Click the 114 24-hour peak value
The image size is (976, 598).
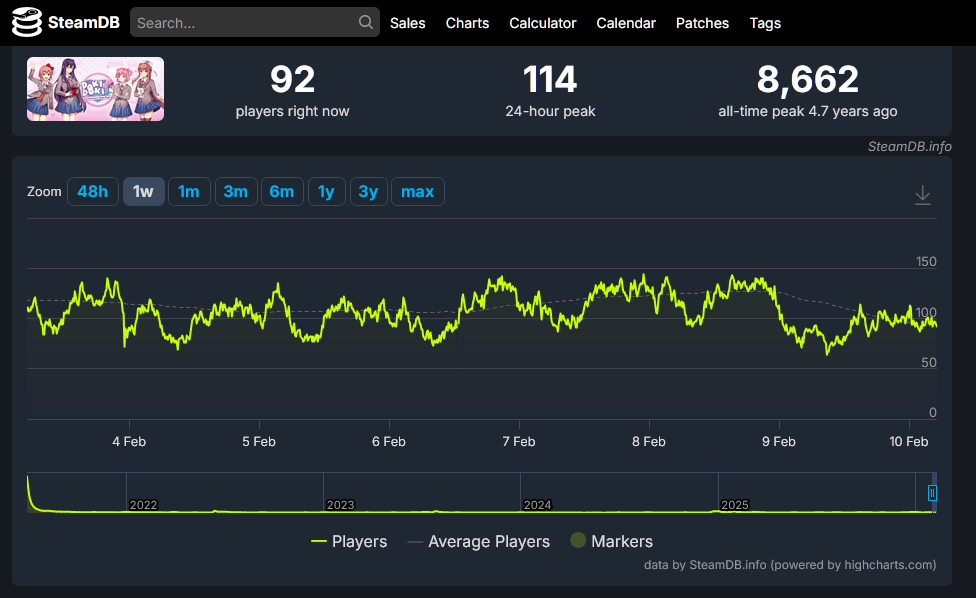point(550,80)
